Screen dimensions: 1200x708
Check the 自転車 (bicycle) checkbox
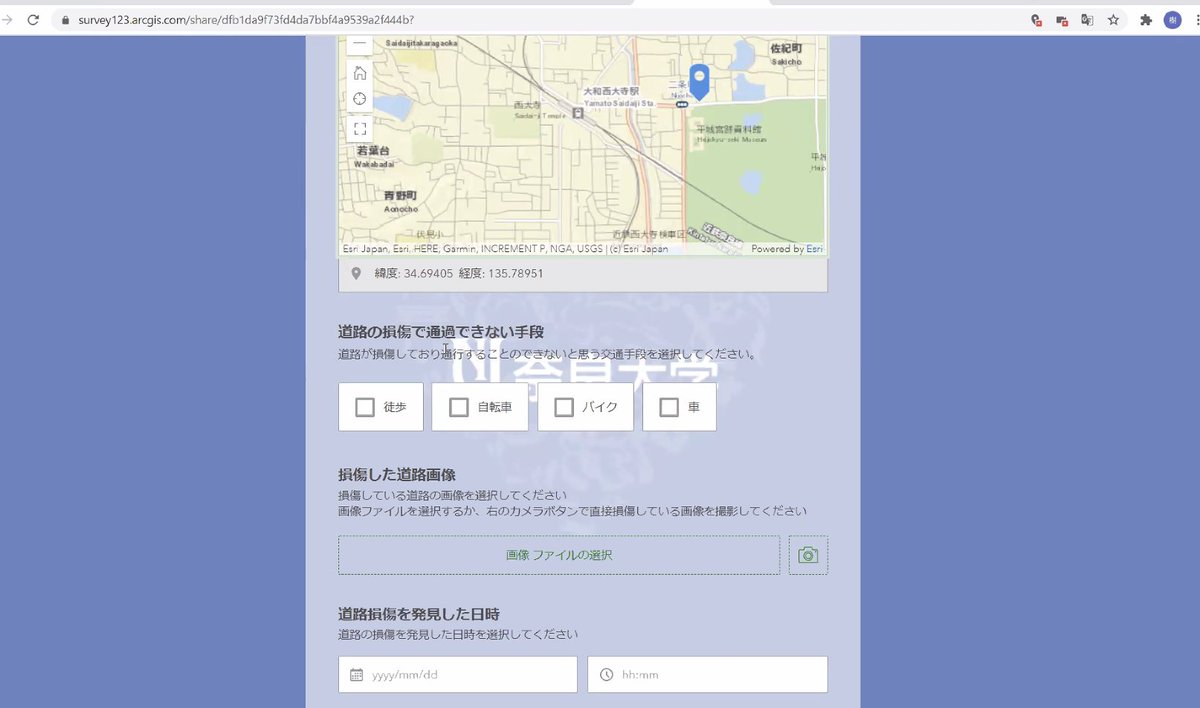pyautogui.click(x=459, y=407)
